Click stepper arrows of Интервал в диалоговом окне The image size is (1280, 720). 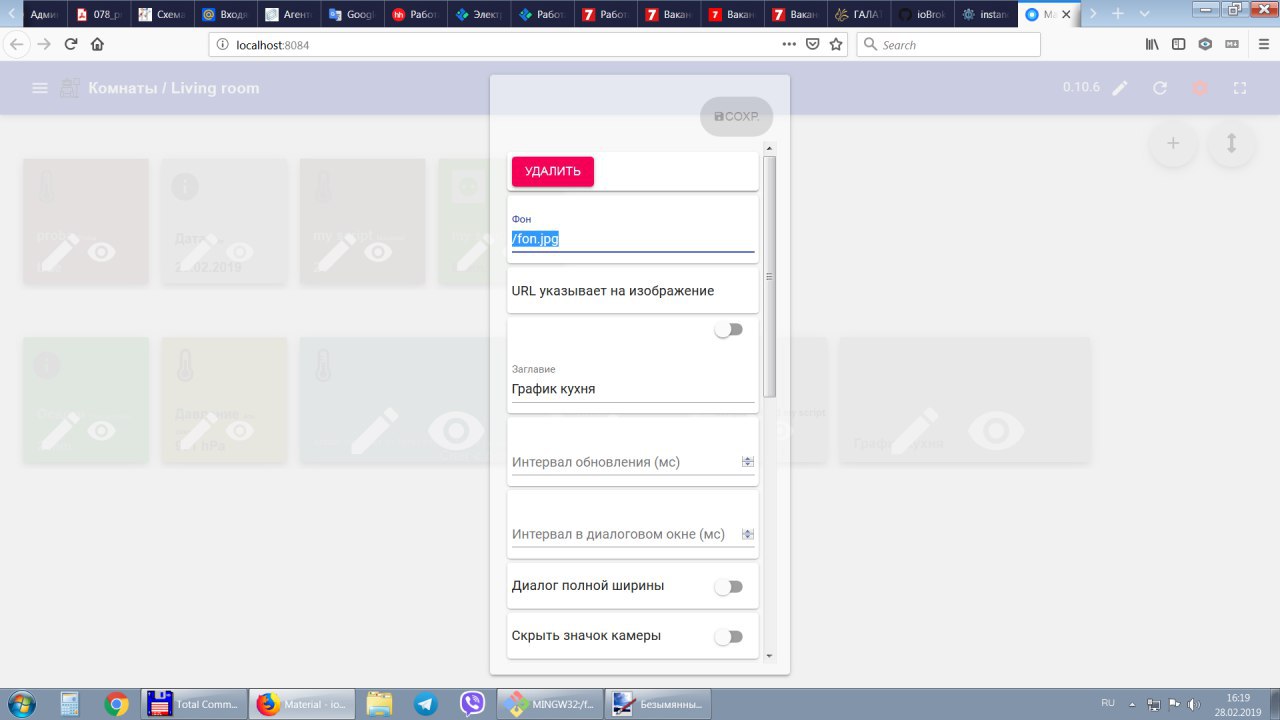coord(747,534)
